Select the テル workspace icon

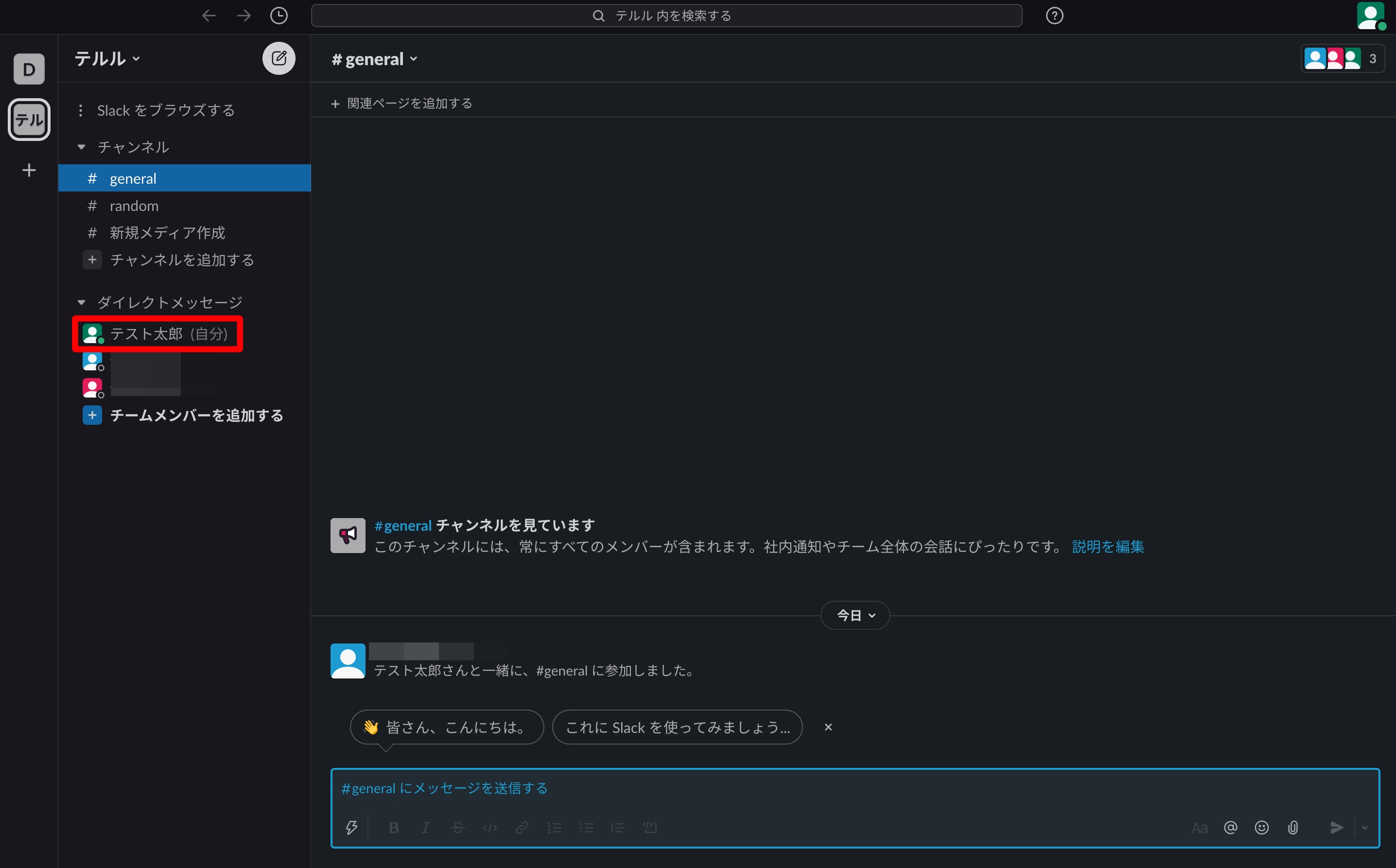[29, 120]
